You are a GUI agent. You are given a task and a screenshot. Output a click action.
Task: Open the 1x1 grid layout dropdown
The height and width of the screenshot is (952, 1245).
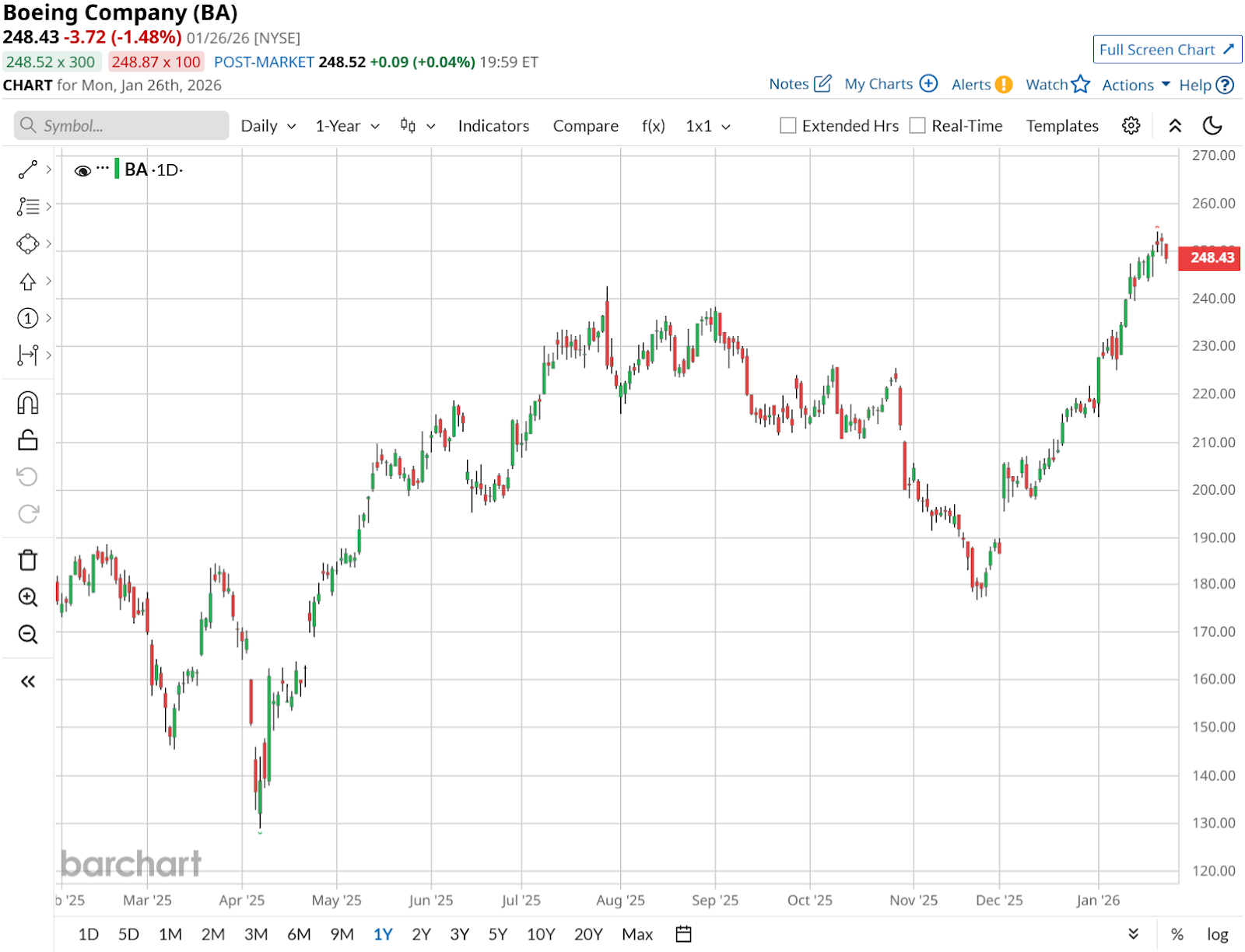(x=708, y=126)
